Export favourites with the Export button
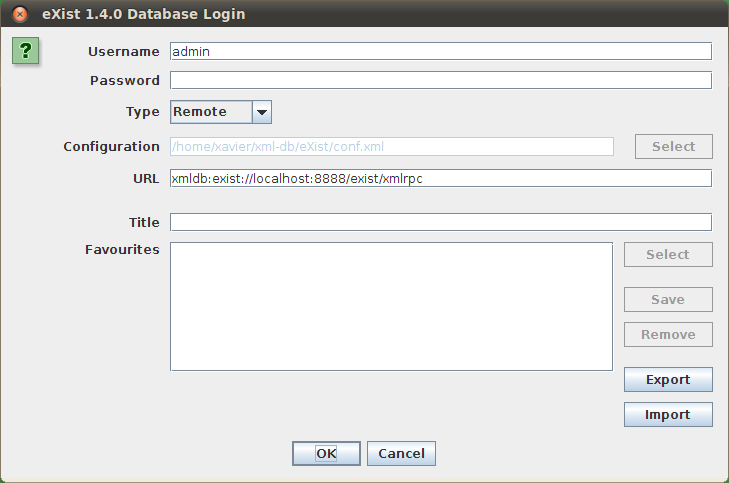Image resolution: width=729 pixels, height=483 pixels. [668, 380]
